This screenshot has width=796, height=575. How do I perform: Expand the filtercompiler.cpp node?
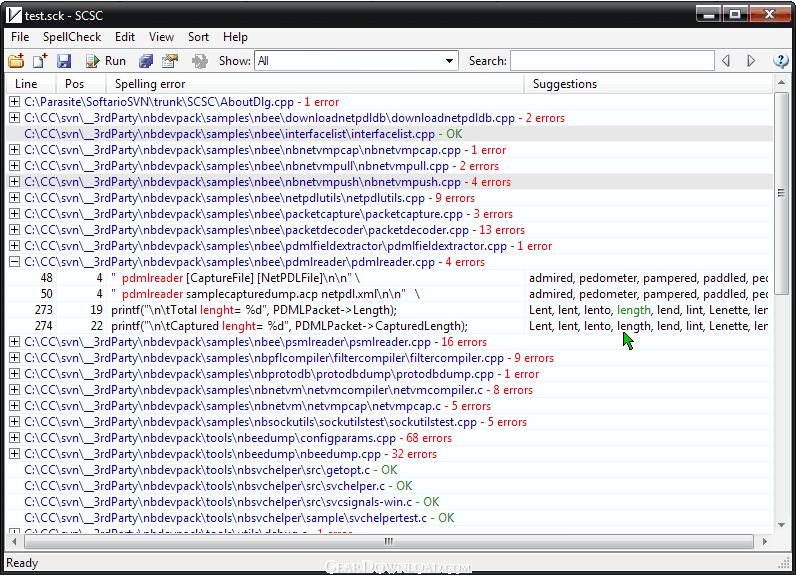tap(14, 358)
